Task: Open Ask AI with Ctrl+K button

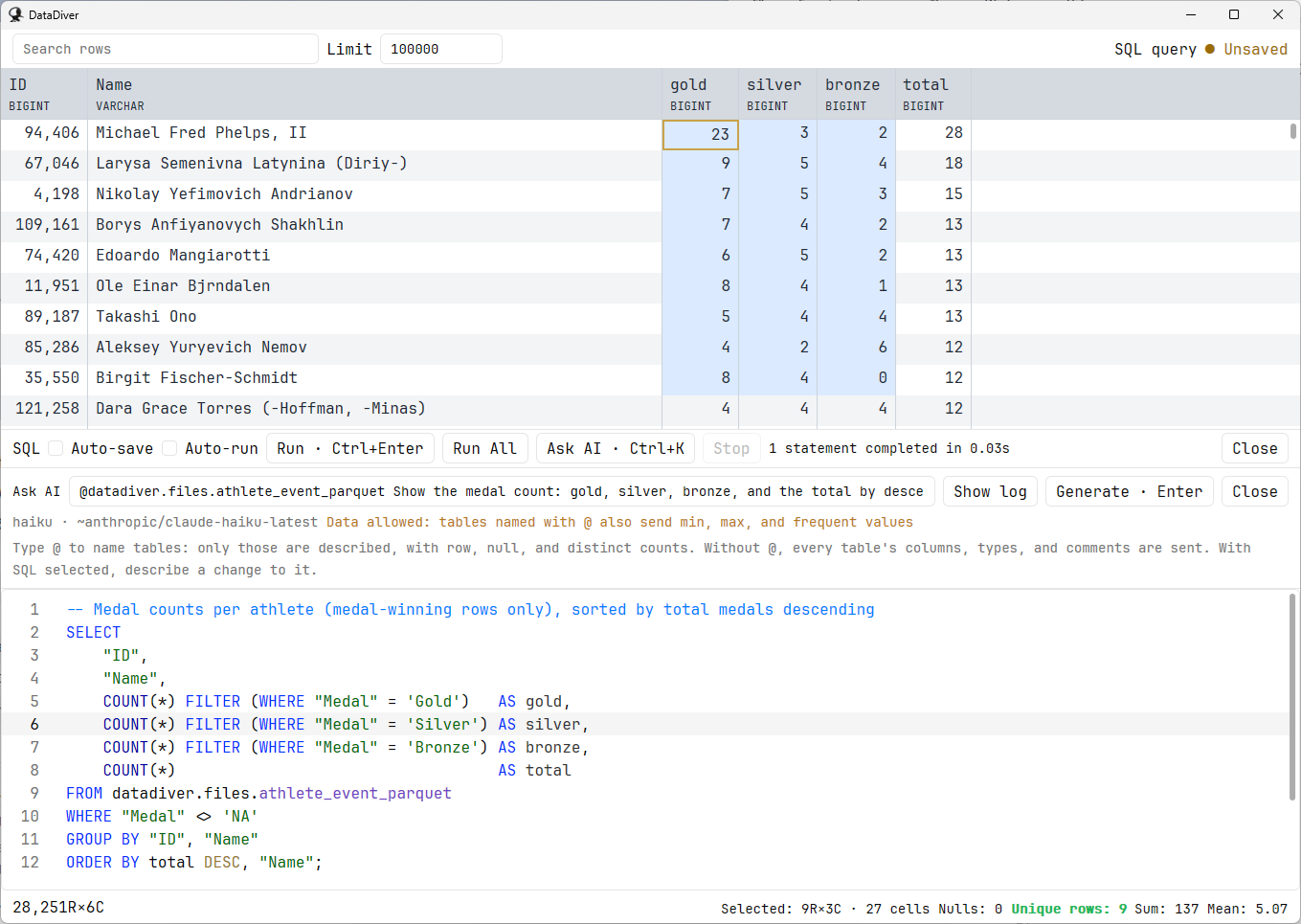Action: coord(616,448)
